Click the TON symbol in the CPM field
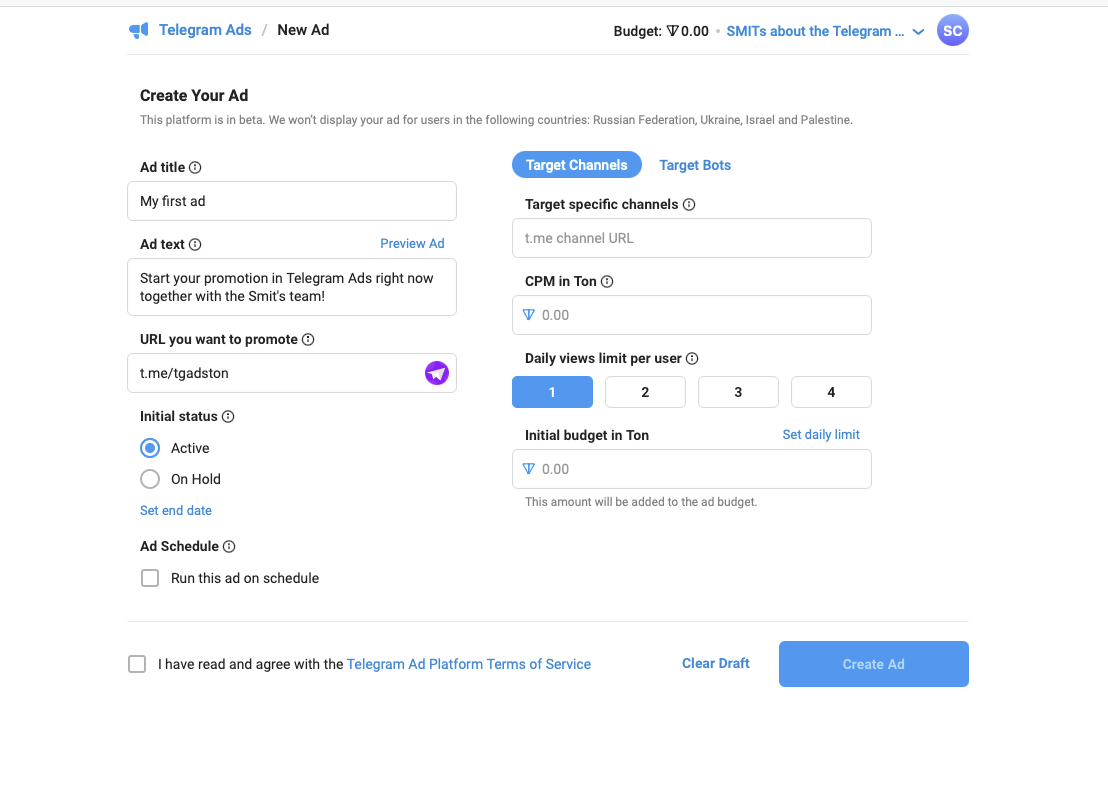The image size is (1108, 788). (x=529, y=314)
